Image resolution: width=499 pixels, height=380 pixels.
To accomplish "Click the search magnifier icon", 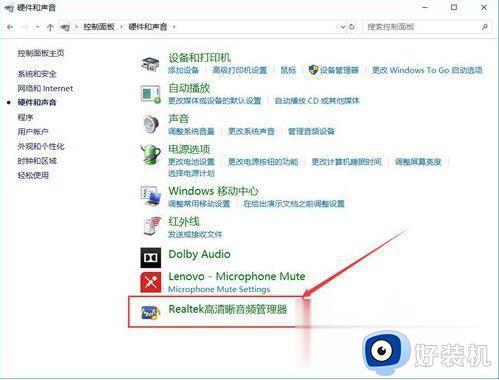I will pyautogui.click(x=485, y=27).
